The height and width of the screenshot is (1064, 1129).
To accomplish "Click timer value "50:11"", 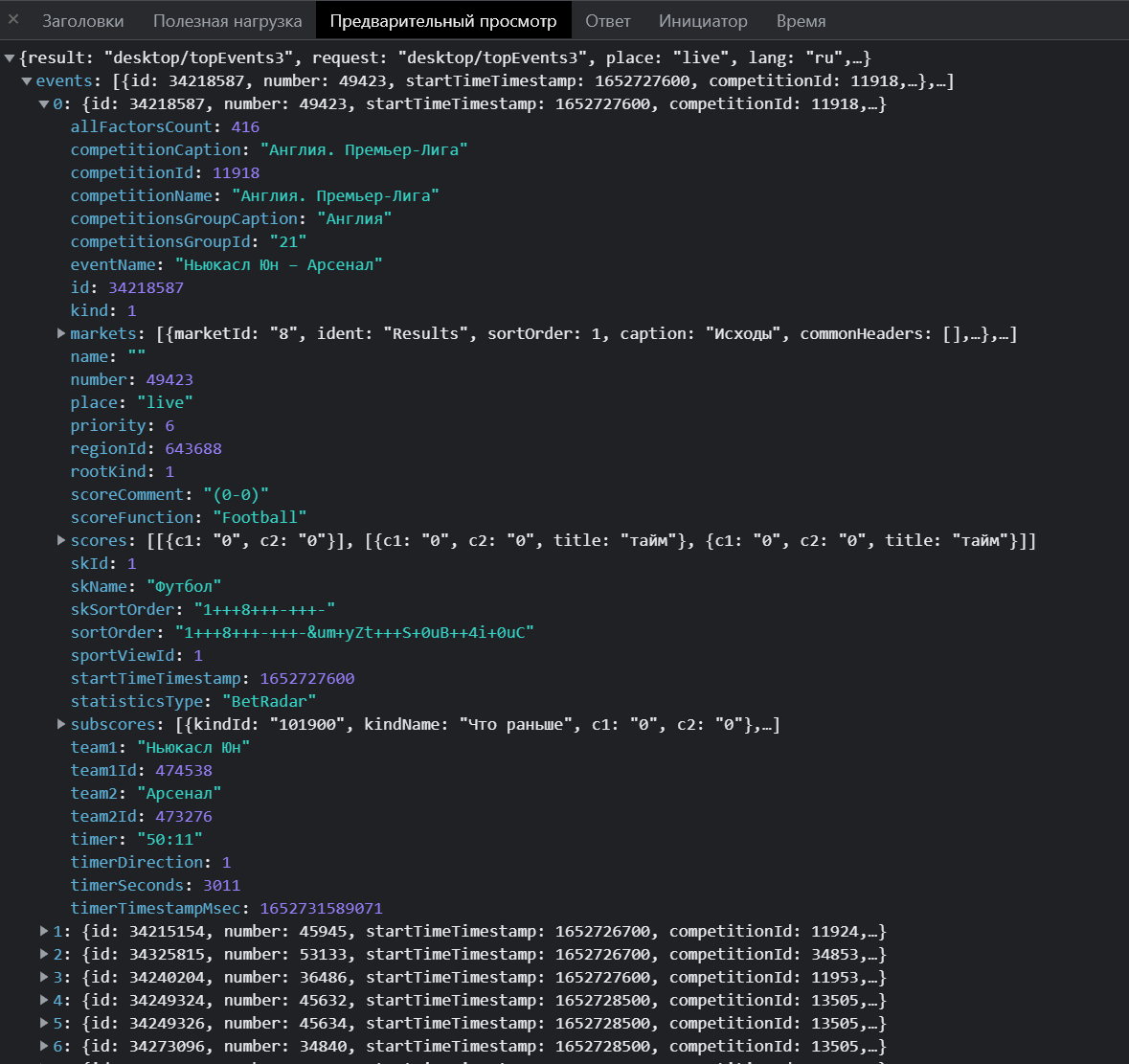I will [x=169, y=839].
